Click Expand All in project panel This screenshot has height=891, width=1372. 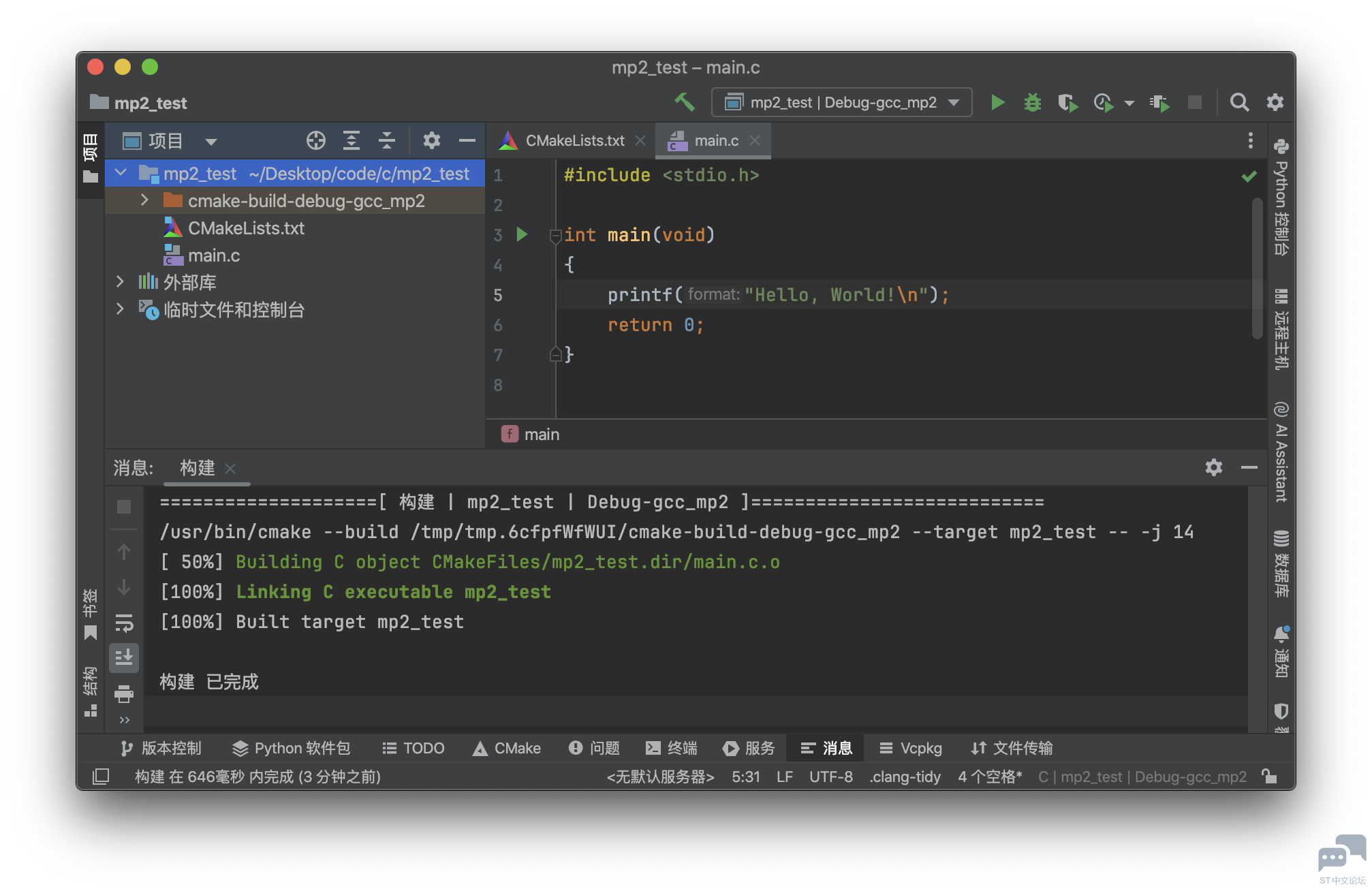pos(352,140)
